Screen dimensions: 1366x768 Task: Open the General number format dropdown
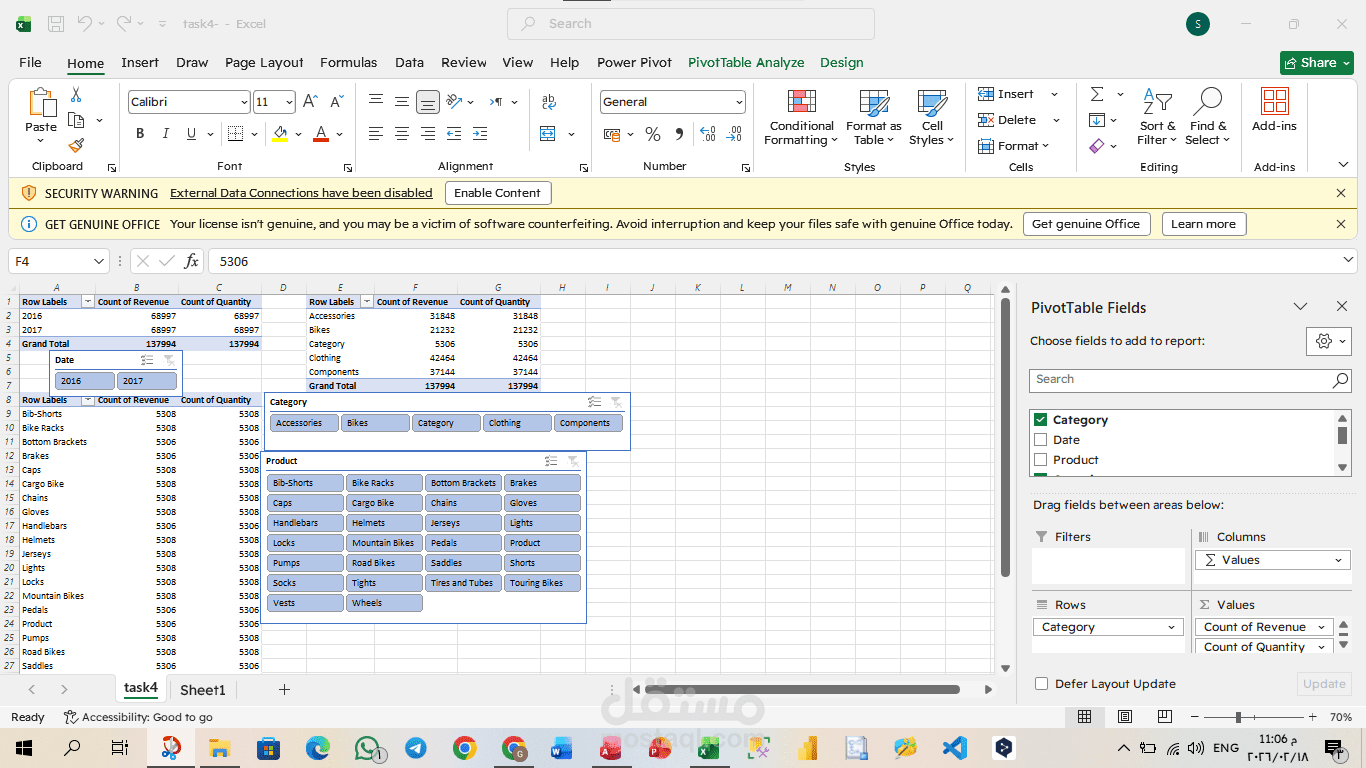tap(740, 101)
